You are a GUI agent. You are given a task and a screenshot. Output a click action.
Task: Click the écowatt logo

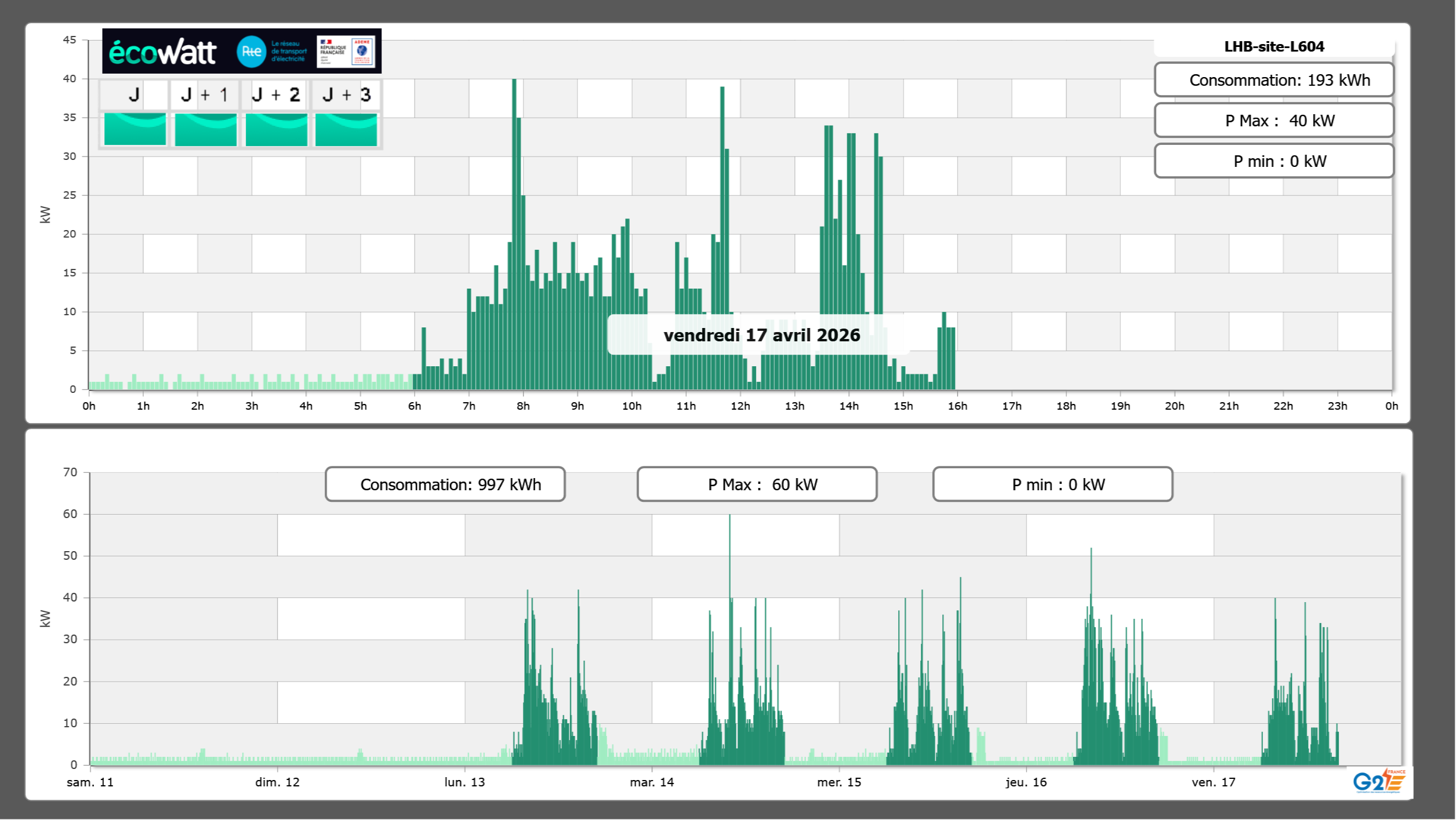click(162, 52)
